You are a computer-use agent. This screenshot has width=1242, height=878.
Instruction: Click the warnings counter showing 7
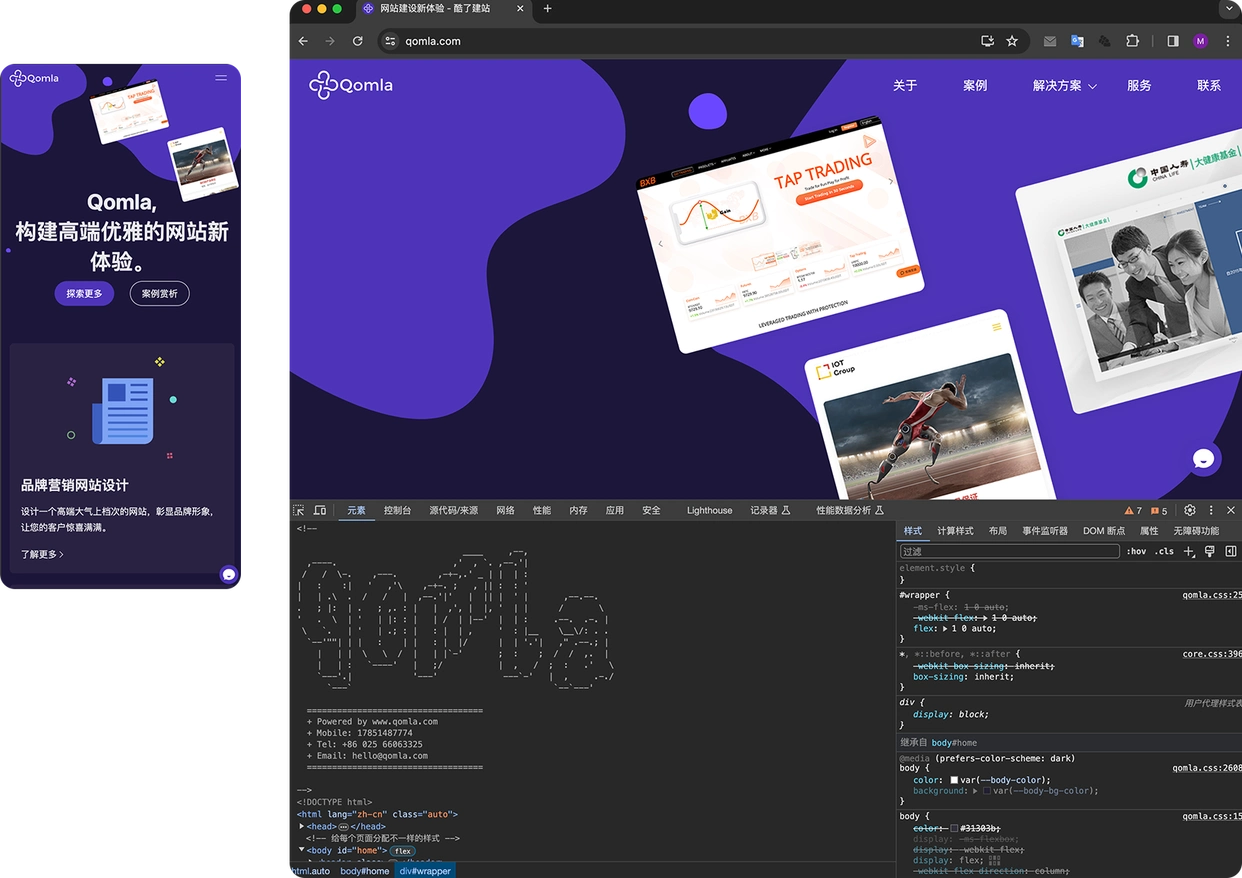pyautogui.click(x=1133, y=510)
